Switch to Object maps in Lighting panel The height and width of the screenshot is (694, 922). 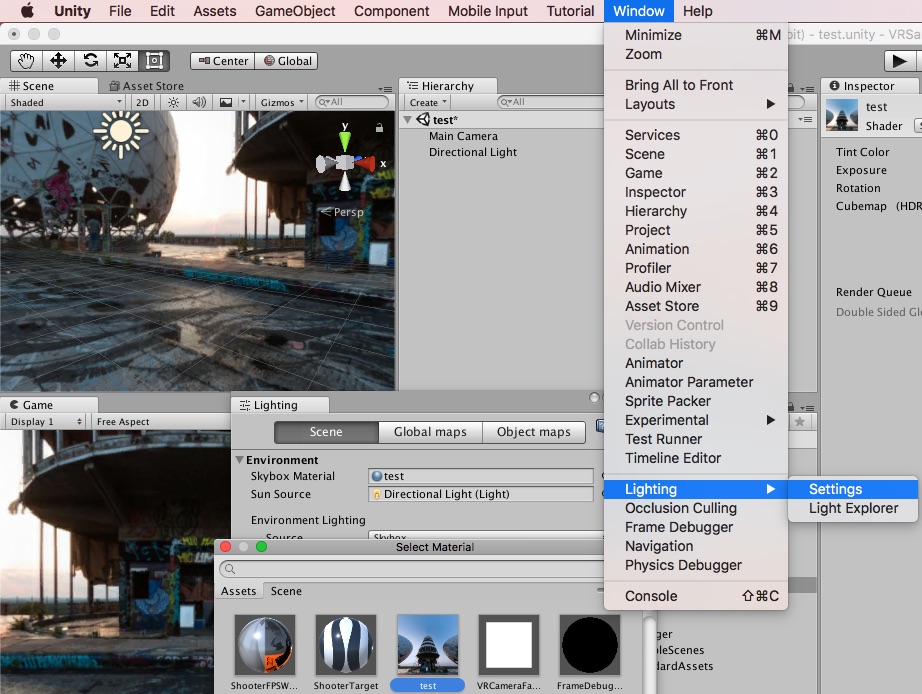pos(533,432)
